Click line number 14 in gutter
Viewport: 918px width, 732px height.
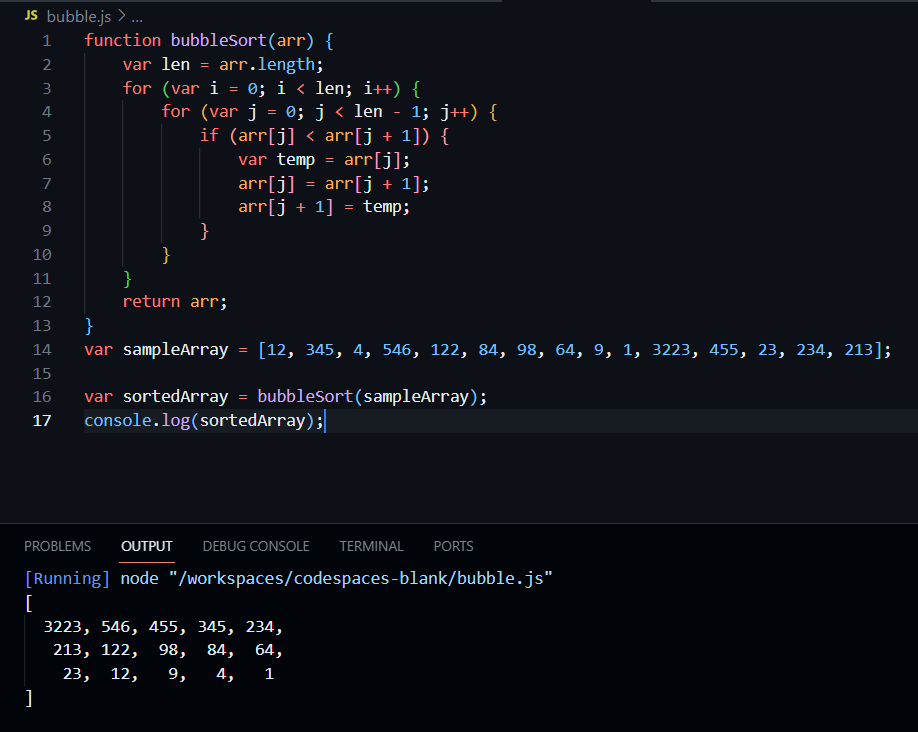pos(42,350)
